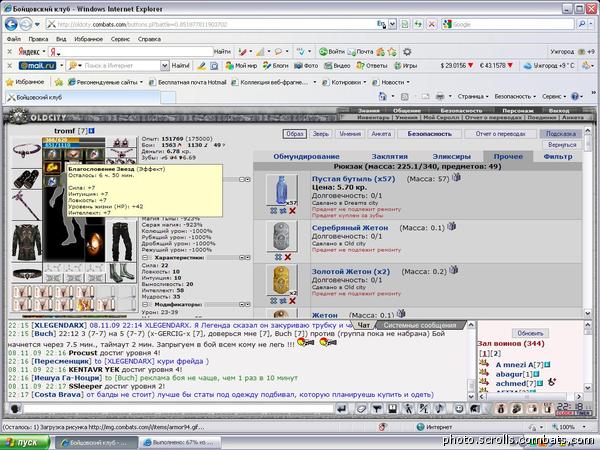The height and width of the screenshot is (450, 600).
Task: Switch to Системные сообщения chat tab
Action: [420, 325]
